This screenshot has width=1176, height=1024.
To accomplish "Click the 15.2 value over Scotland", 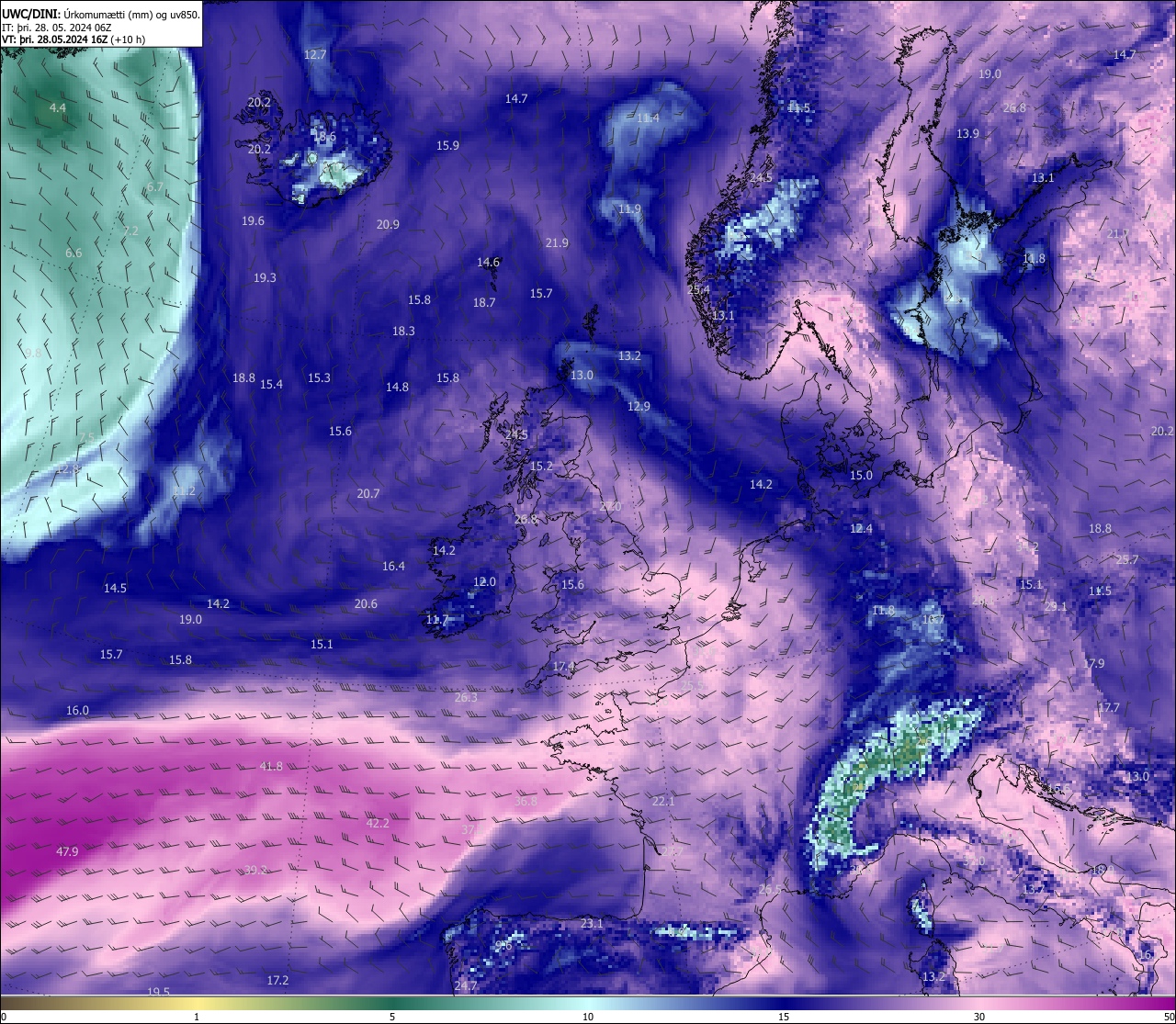I will coord(542,466).
